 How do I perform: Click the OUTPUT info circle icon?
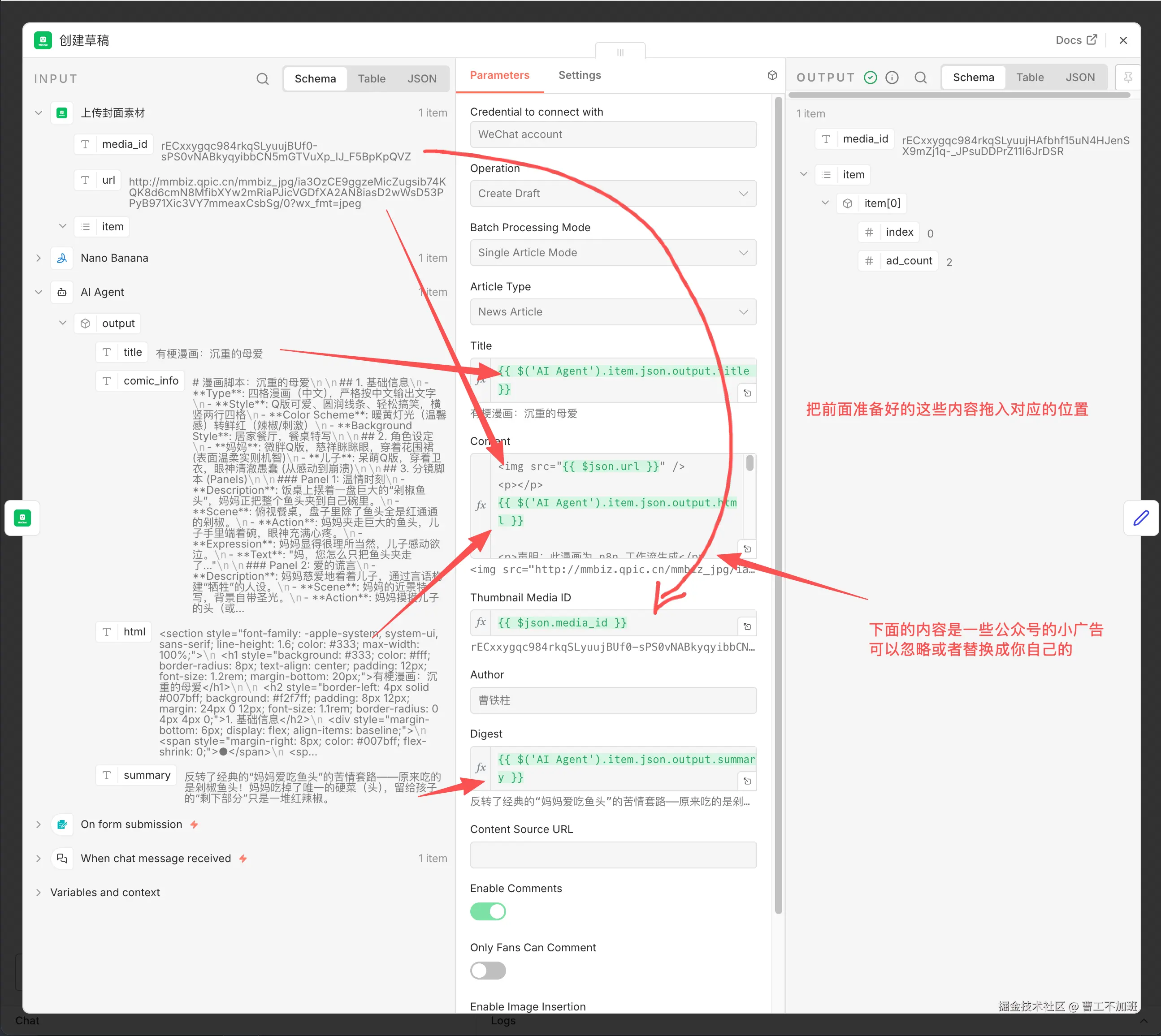click(x=892, y=78)
